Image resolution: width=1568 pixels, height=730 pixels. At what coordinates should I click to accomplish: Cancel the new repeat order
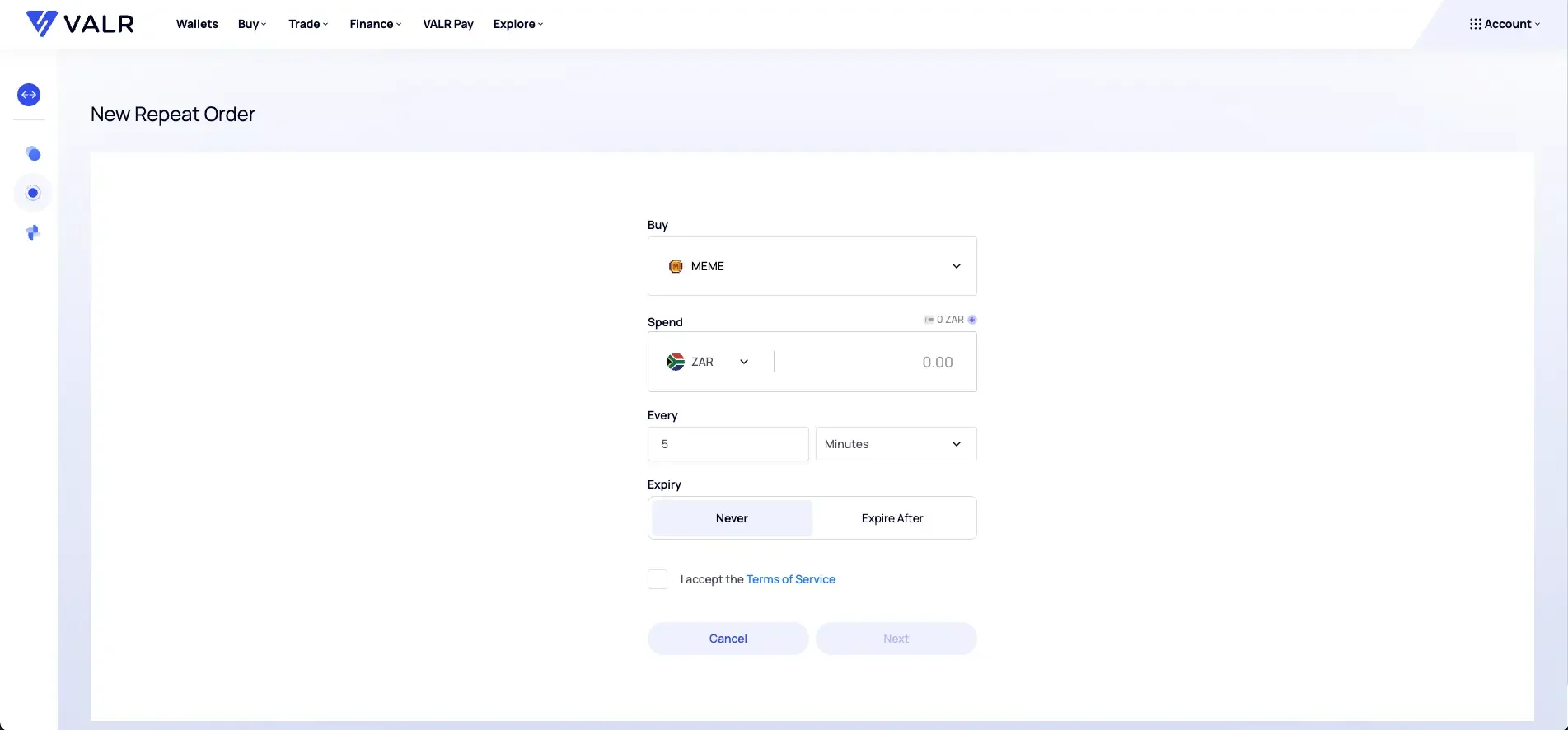[728, 639]
